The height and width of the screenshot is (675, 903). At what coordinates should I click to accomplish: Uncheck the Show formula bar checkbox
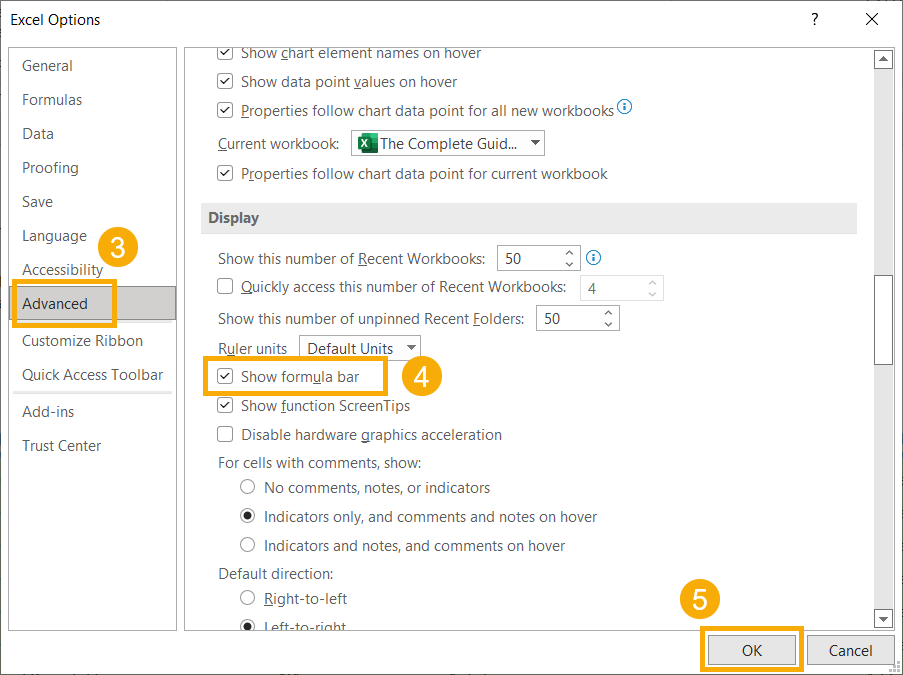click(226, 377)
